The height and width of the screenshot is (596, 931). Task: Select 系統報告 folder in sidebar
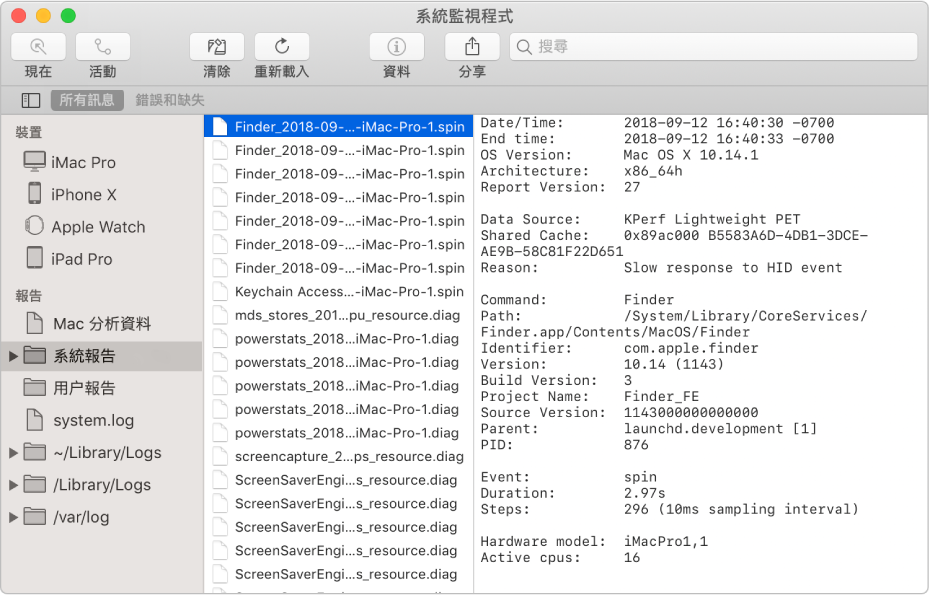click(102, 356)
